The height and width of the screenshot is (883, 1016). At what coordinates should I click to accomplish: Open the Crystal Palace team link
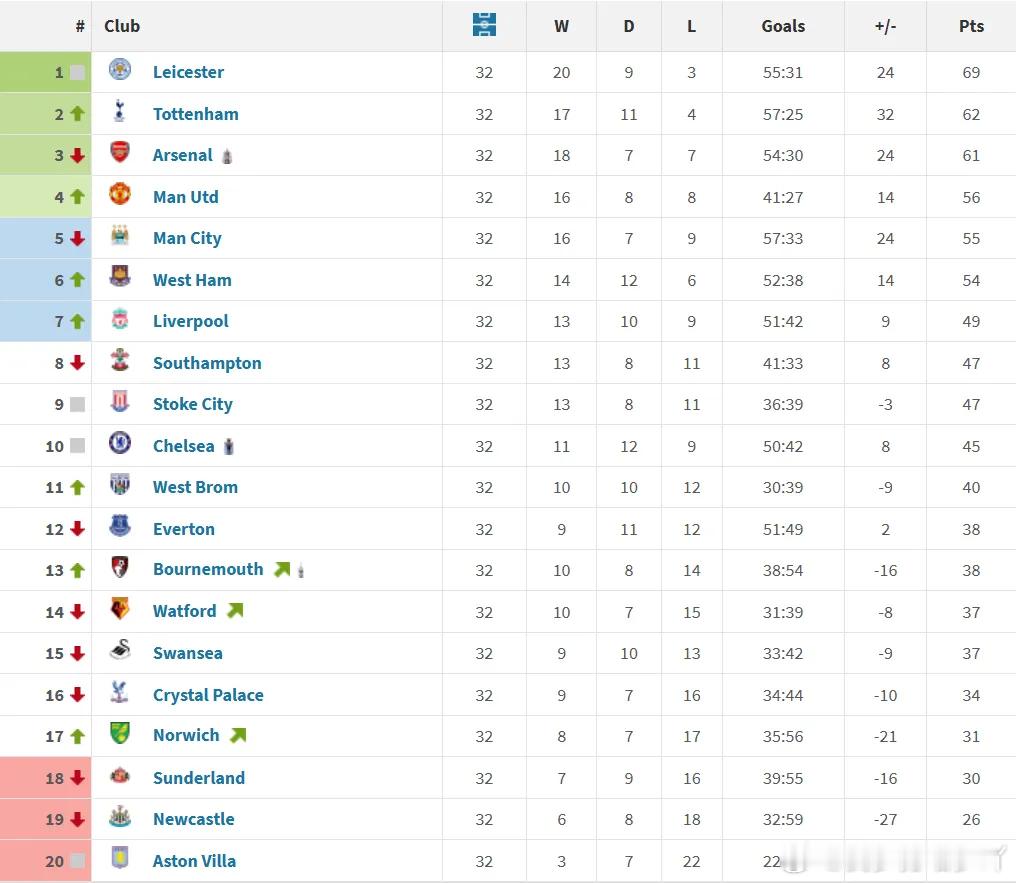208,695
